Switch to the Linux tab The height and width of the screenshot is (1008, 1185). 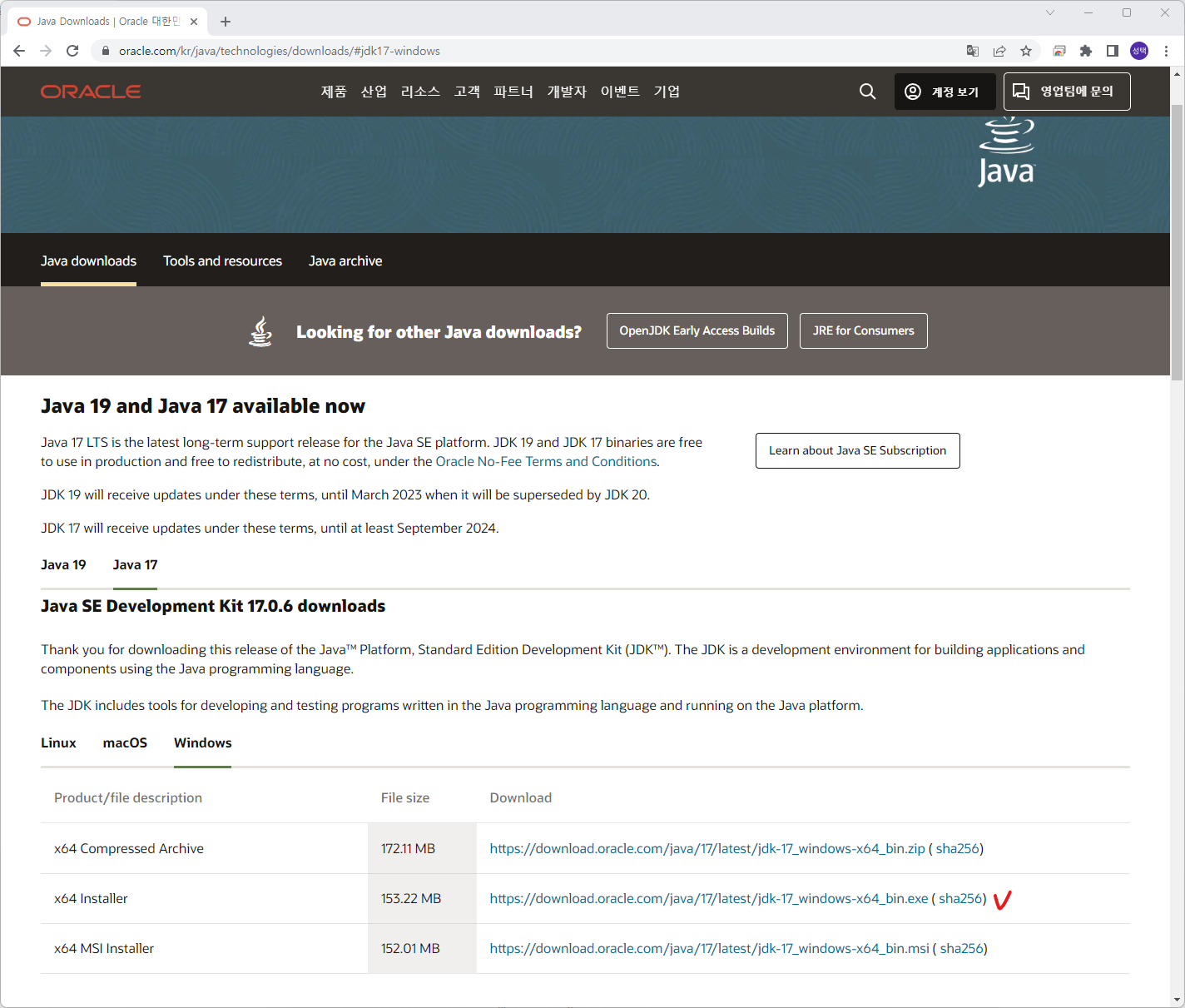pos(58,742)
